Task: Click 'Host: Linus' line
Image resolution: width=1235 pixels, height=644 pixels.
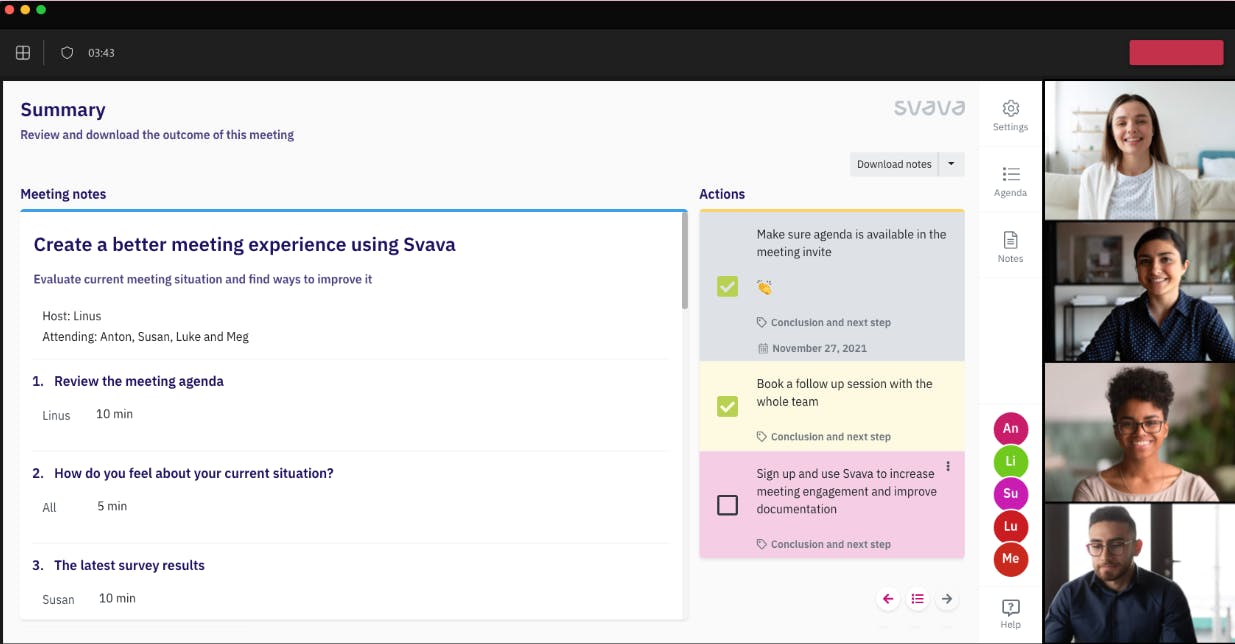Action: (x=72, y=316)
